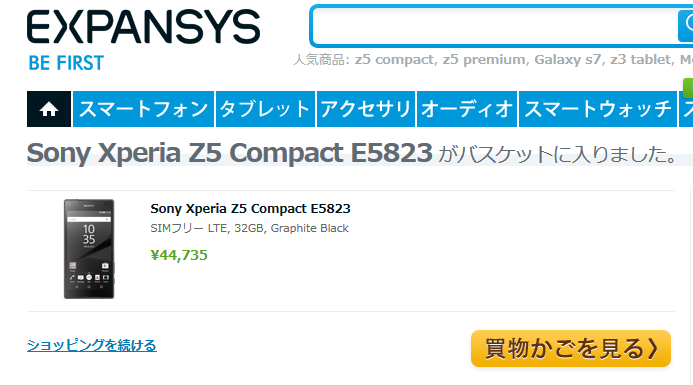The height and width of the screenshot is (385, 693).
Task: Select popular search term z5 compact
Action: click(x=394, y=59)
